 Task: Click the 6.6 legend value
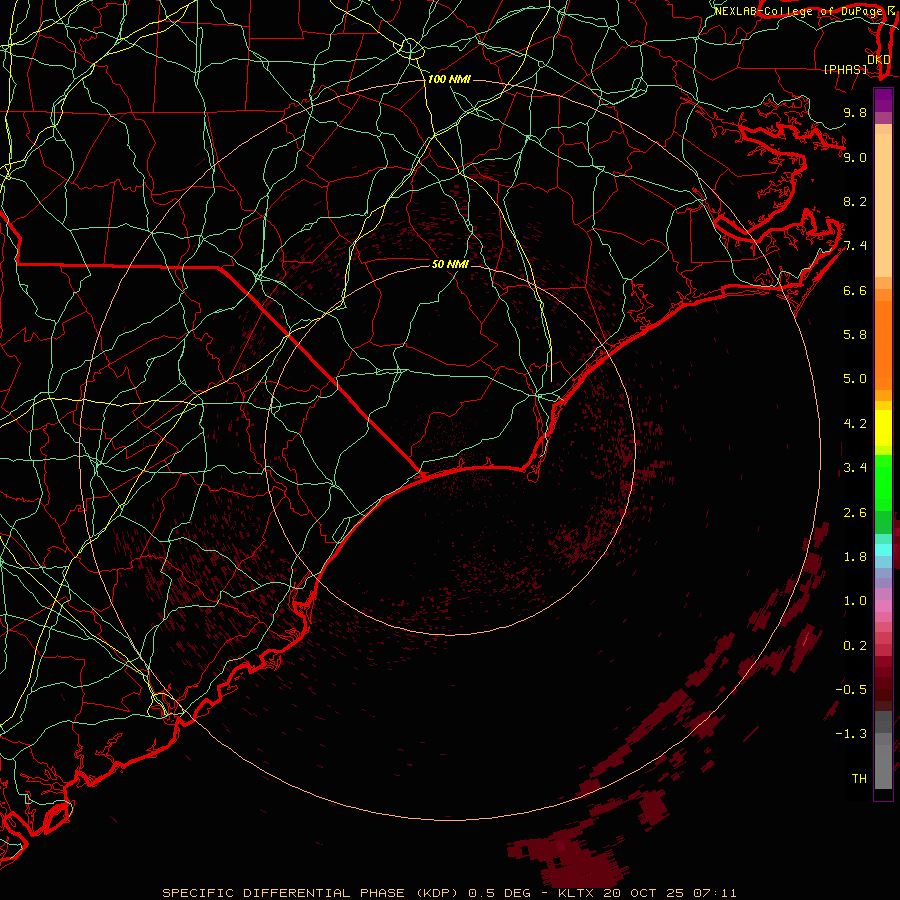(855, 290)
